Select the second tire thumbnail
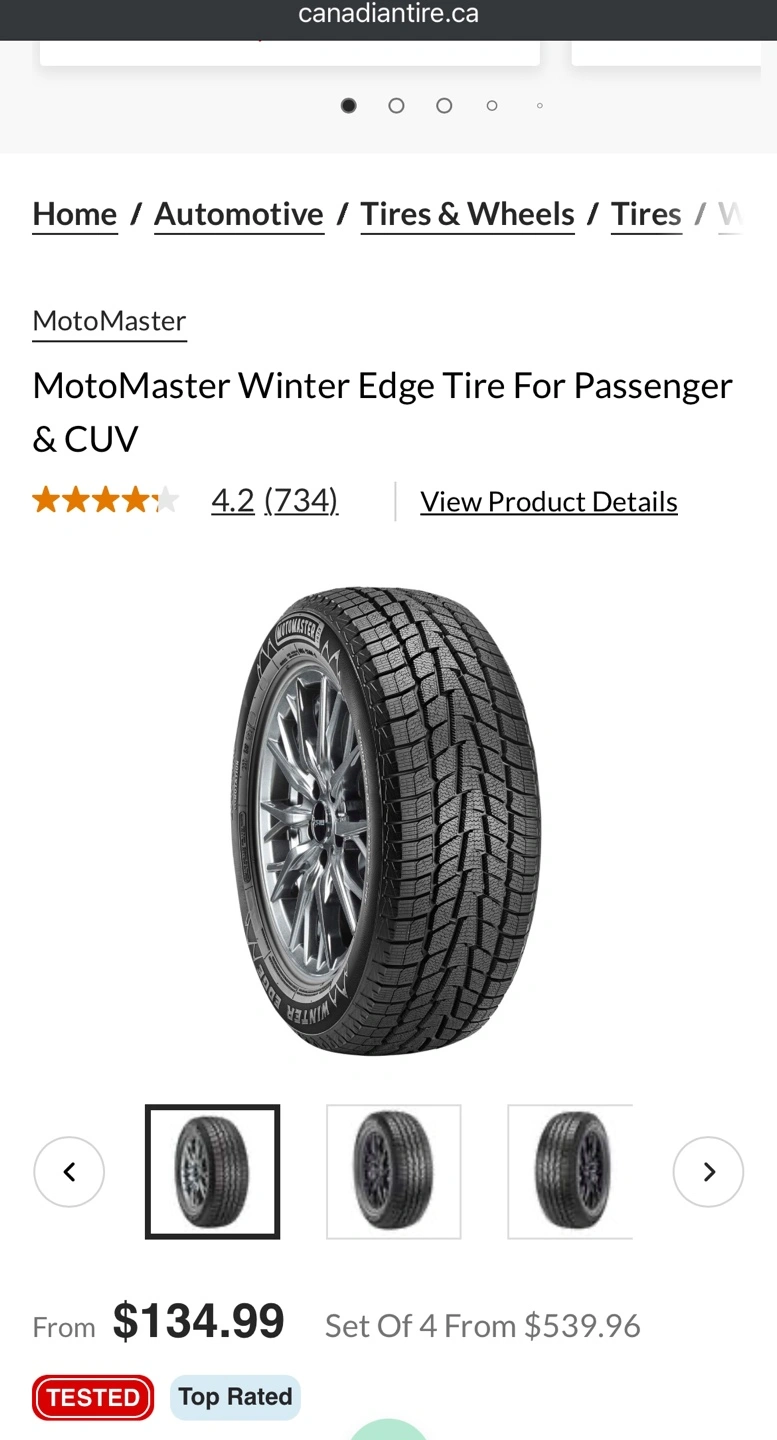Viewport: 777px width, 1440px height. tap(394, 1172)
